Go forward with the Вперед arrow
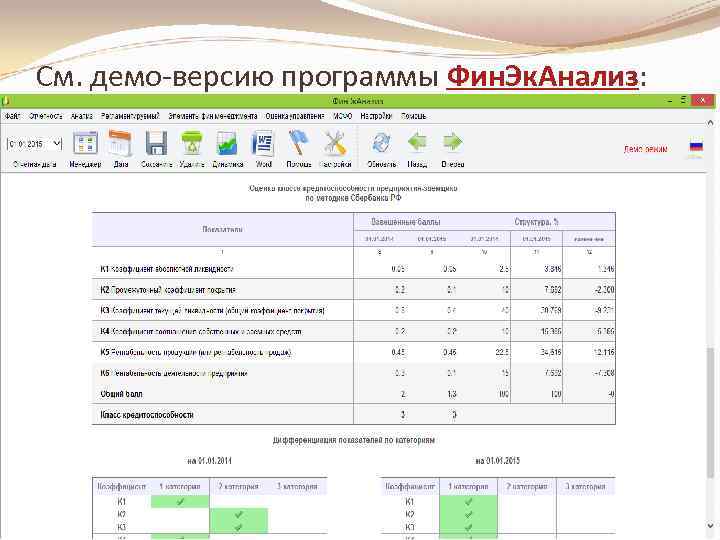720x540 pixels. click(453, 142)
